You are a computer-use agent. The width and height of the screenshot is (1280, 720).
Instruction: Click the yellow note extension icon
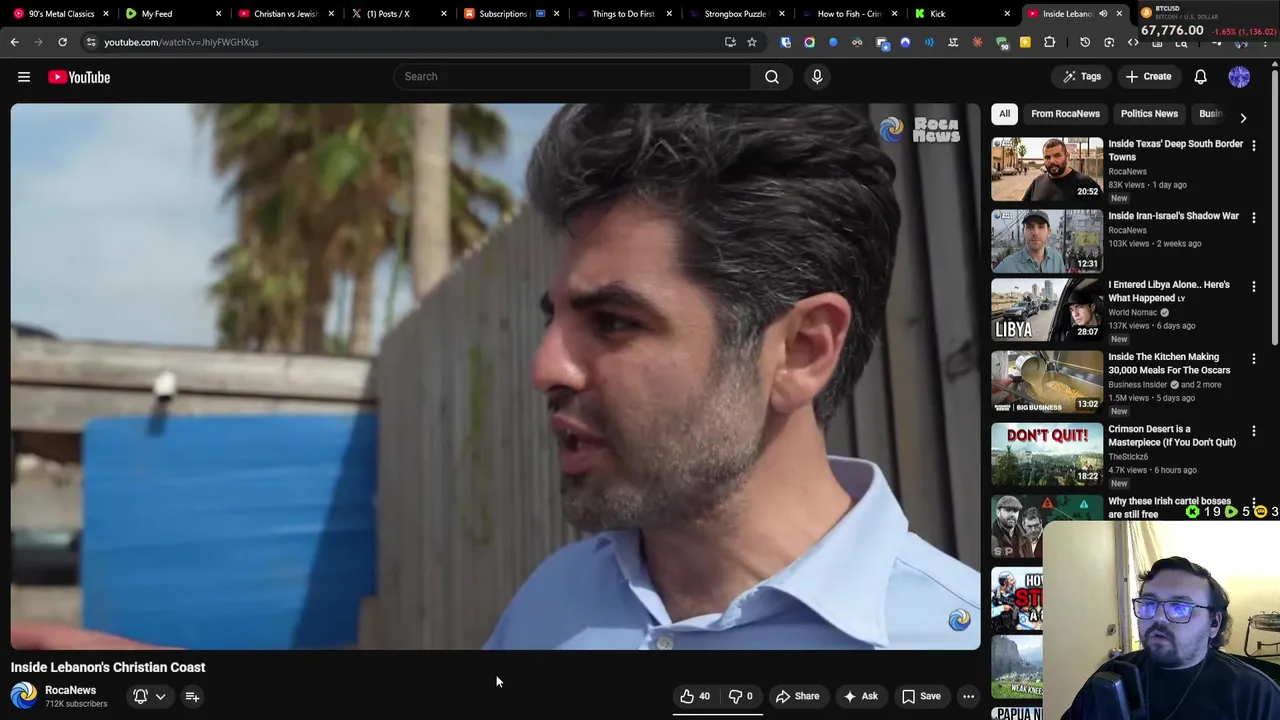tap(1025, 42)
